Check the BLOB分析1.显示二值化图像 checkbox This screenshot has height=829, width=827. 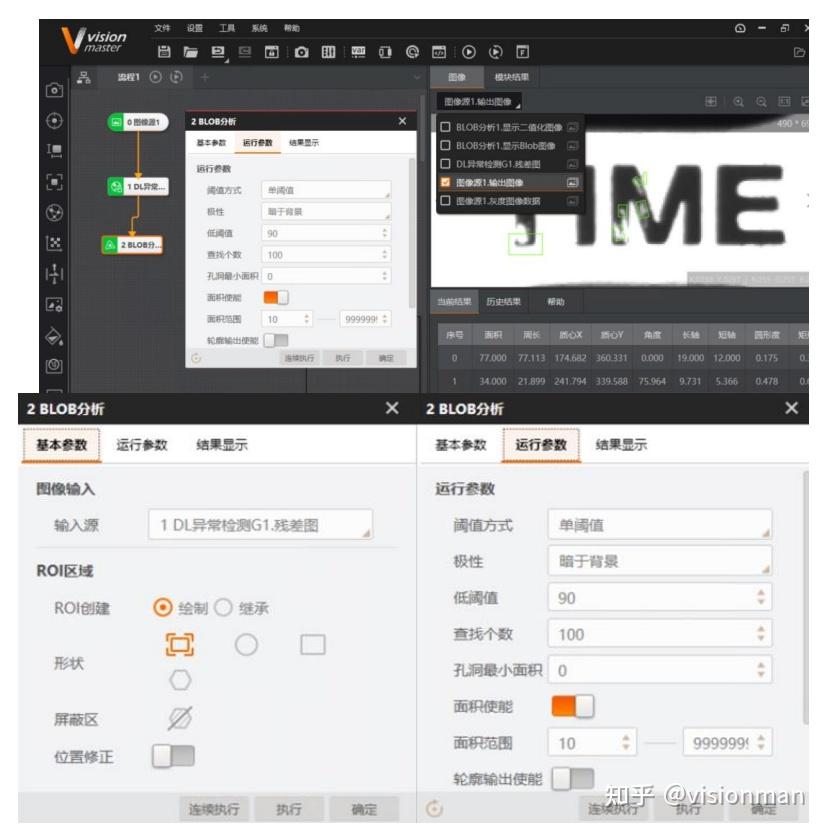pos(443,128)
